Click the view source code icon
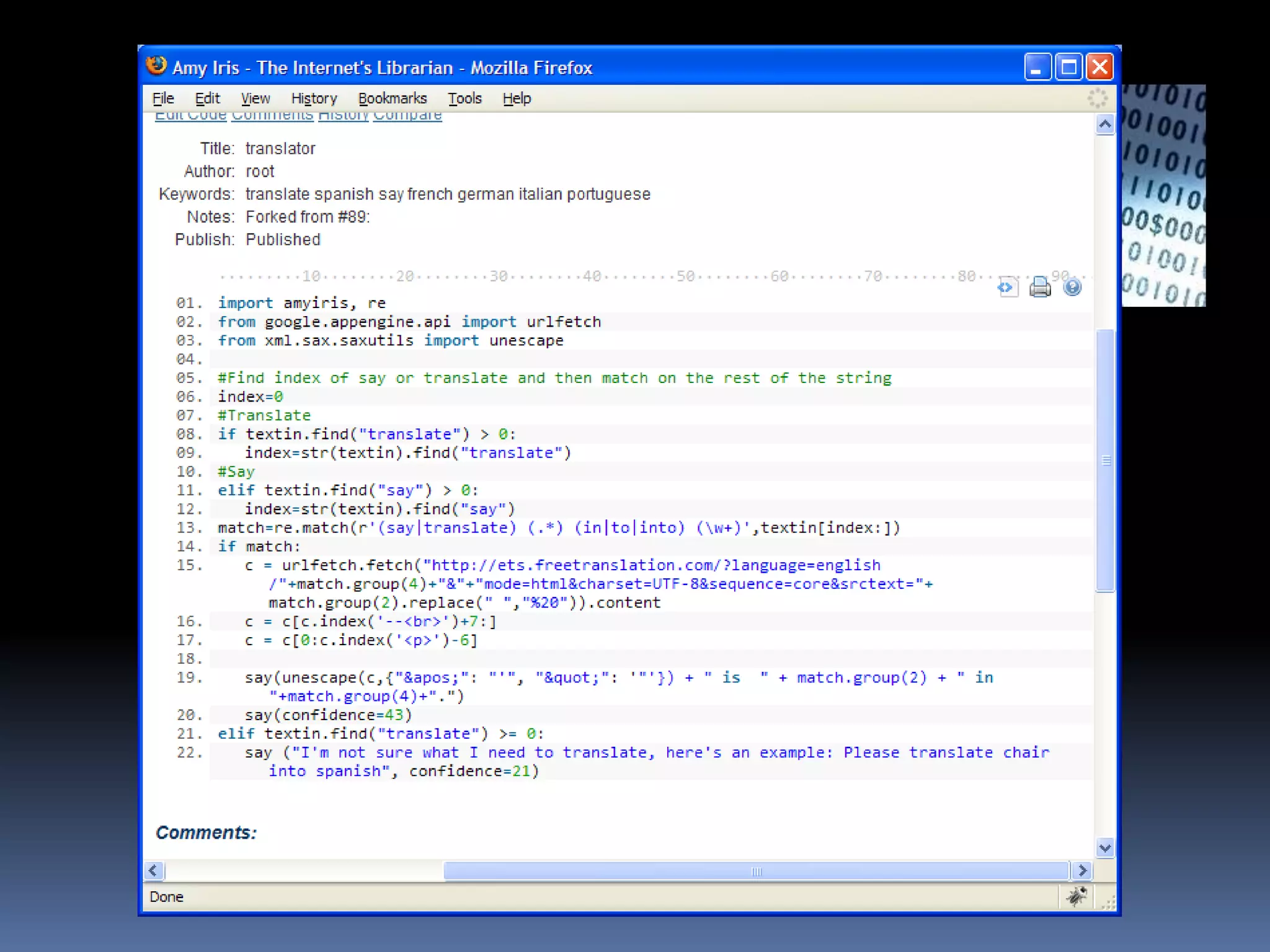 pos(1007,288)
